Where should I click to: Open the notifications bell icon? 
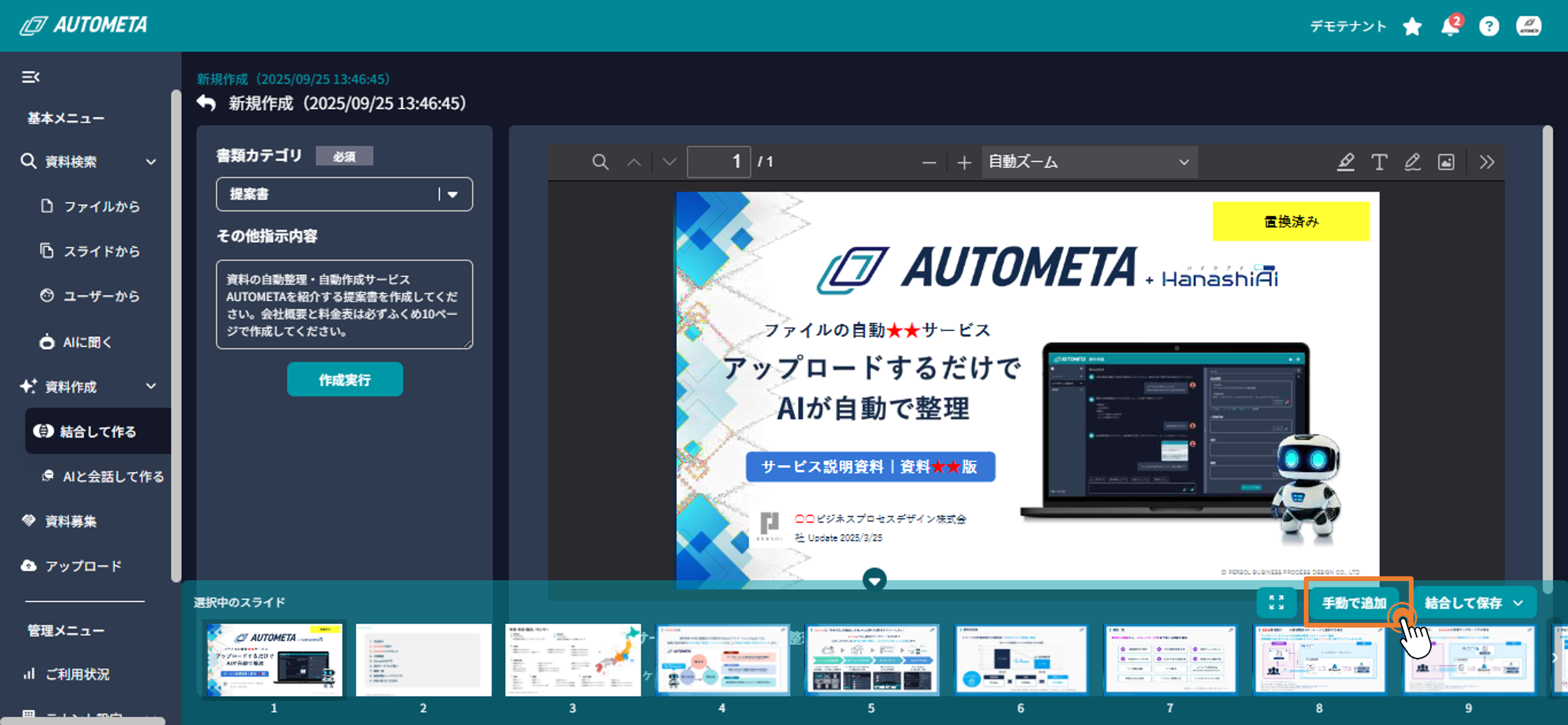pos(1450,26)
